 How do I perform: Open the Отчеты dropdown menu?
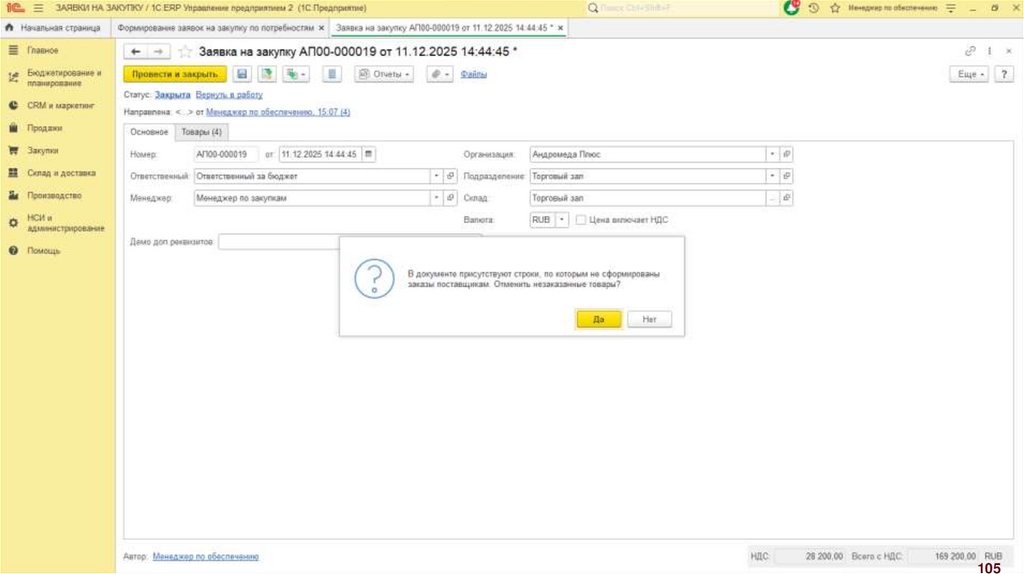click(x=384, y=74)
